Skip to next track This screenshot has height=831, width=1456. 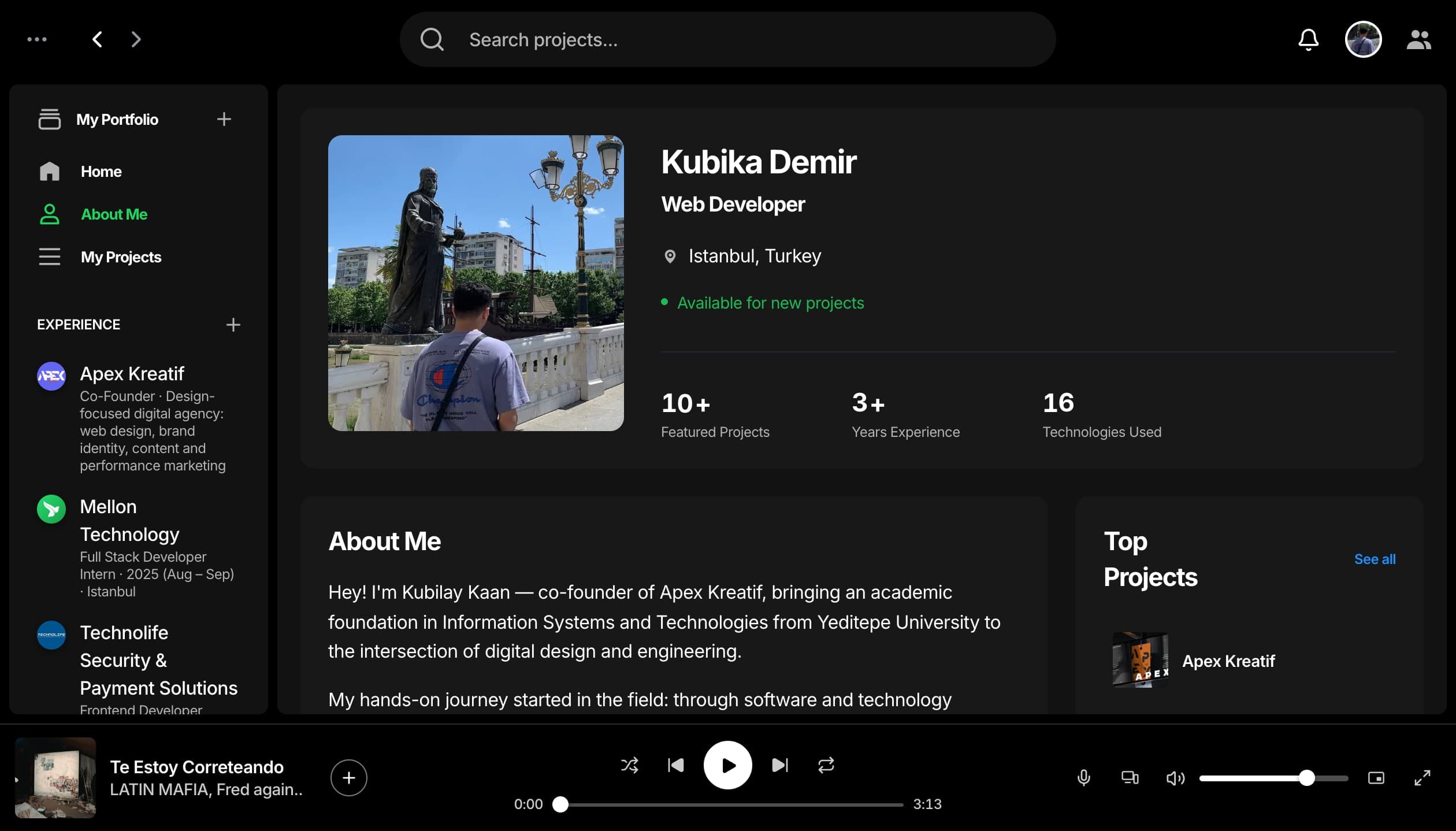[x=780, y=765]
